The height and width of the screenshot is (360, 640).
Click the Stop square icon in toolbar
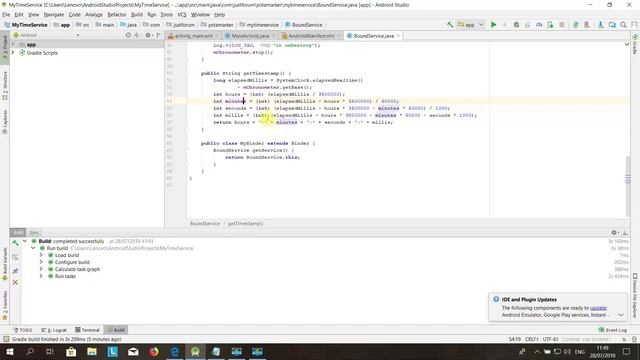click(562, 25)
